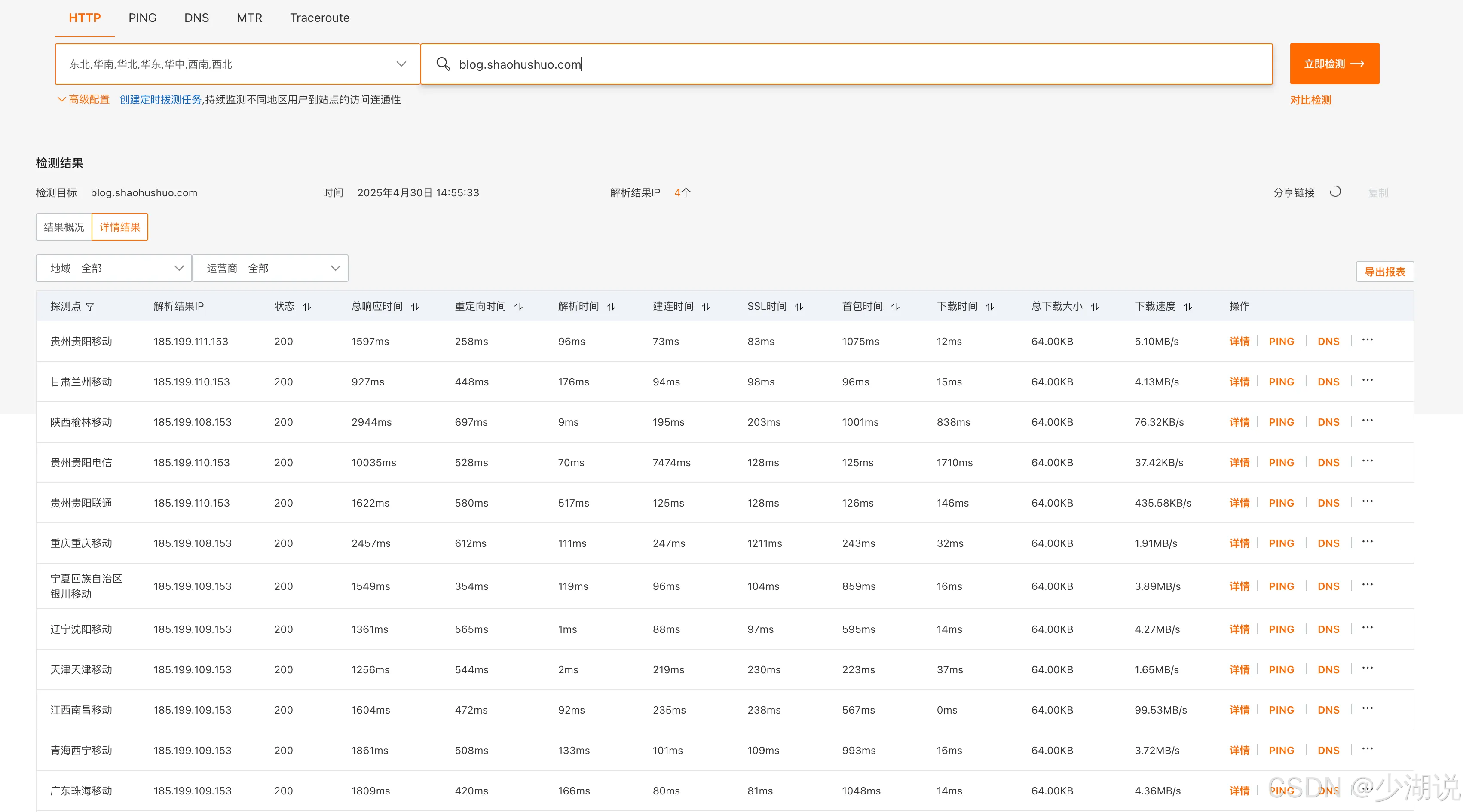Click the loading refresh icon beside 分享链接

point(1335,192)
